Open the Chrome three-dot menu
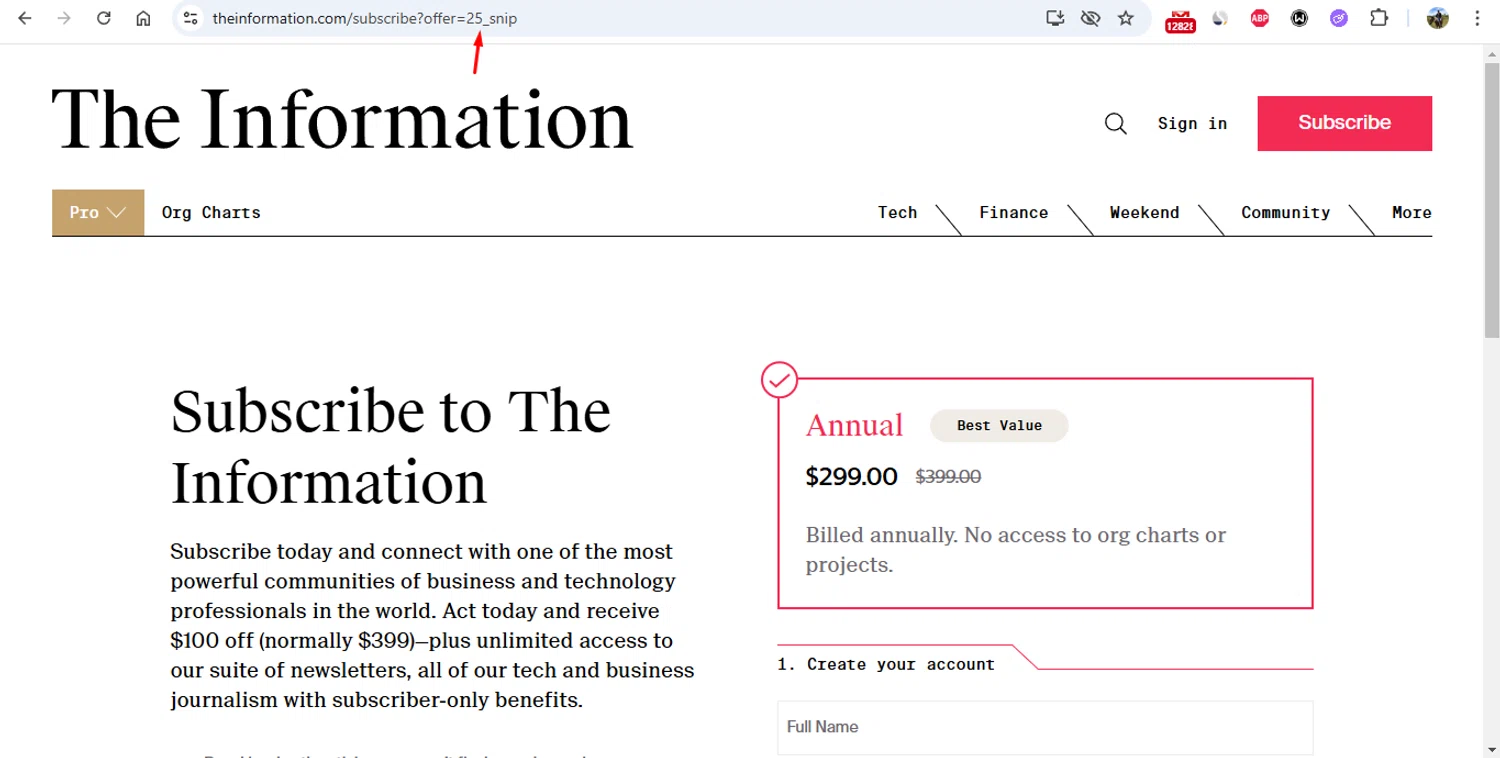 1477,18
